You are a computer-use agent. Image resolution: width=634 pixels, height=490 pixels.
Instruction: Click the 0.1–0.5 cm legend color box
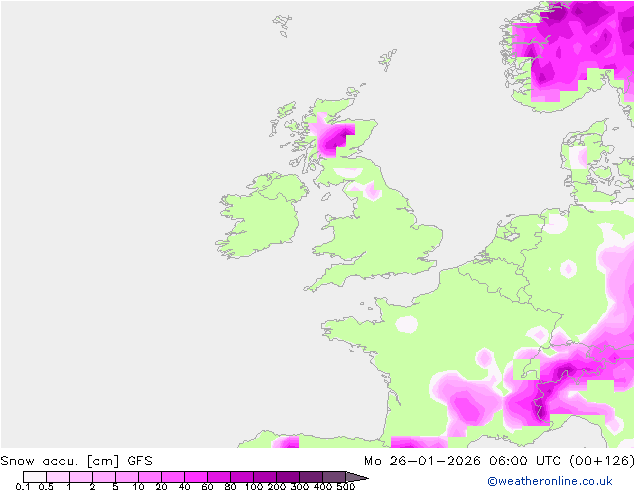click(x=35, y=477)
